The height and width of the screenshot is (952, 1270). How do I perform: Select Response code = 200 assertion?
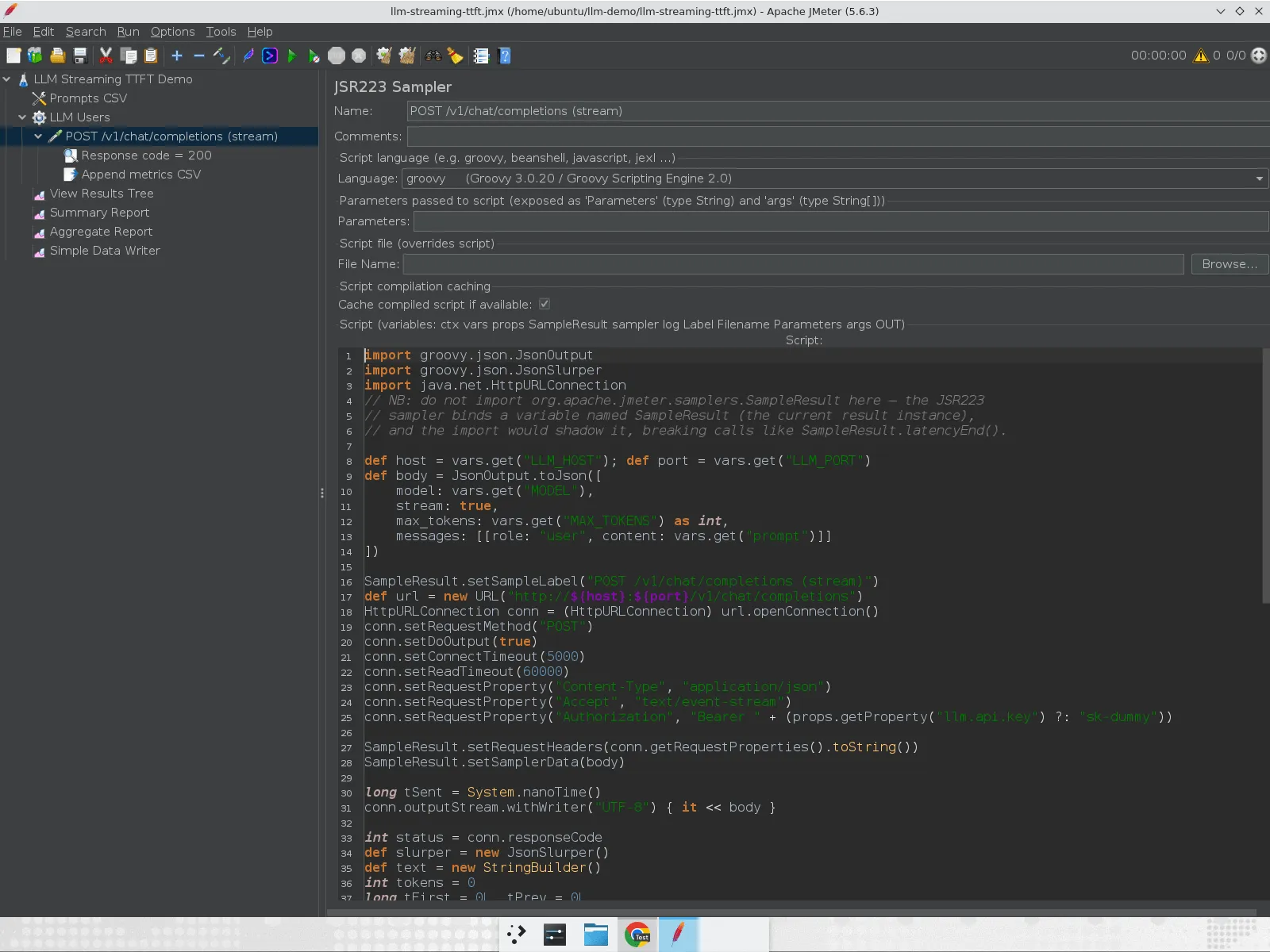146,155
